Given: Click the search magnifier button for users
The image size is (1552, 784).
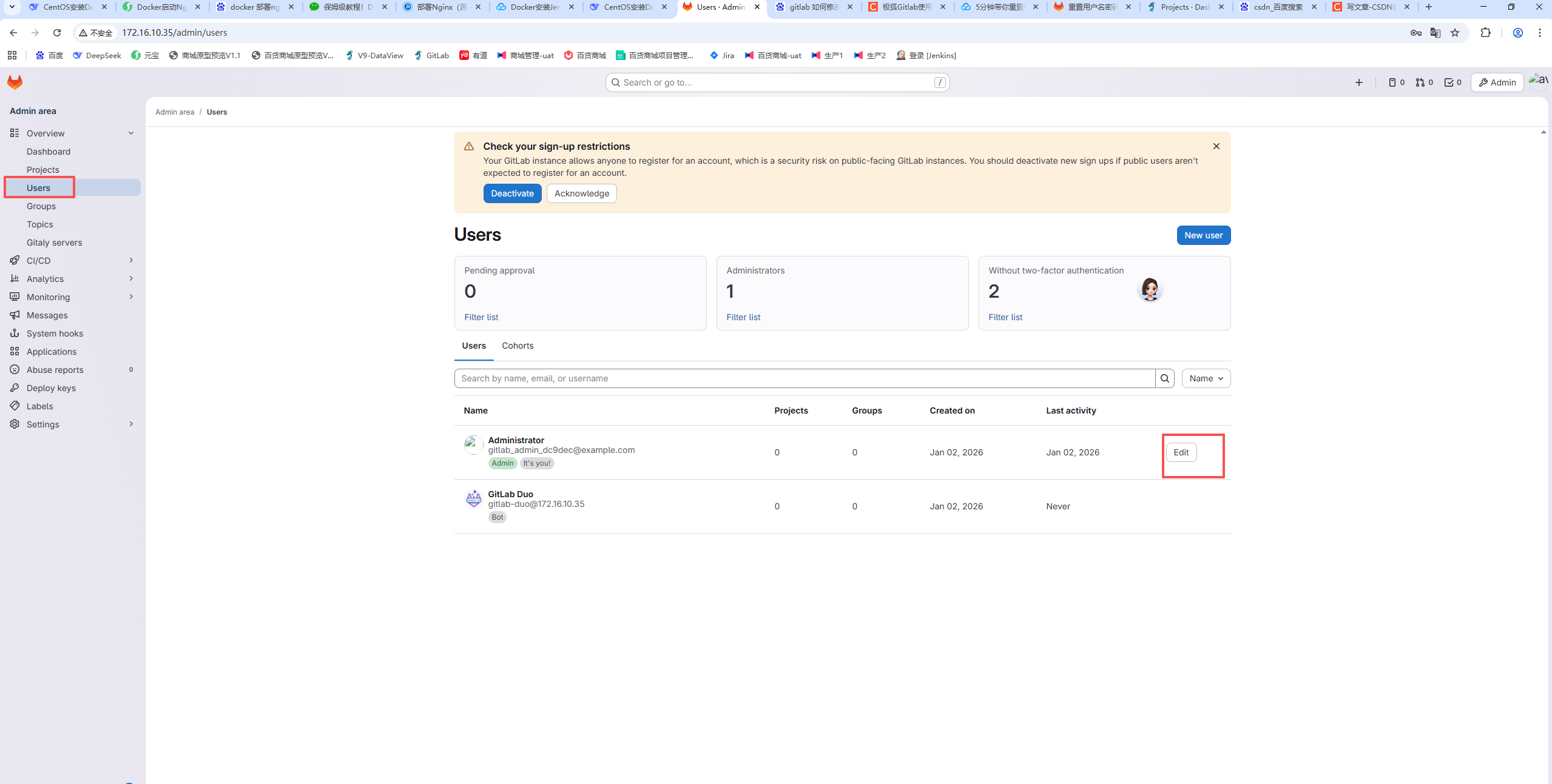Looking at the screenshot, I should [x=1164, y=378].
